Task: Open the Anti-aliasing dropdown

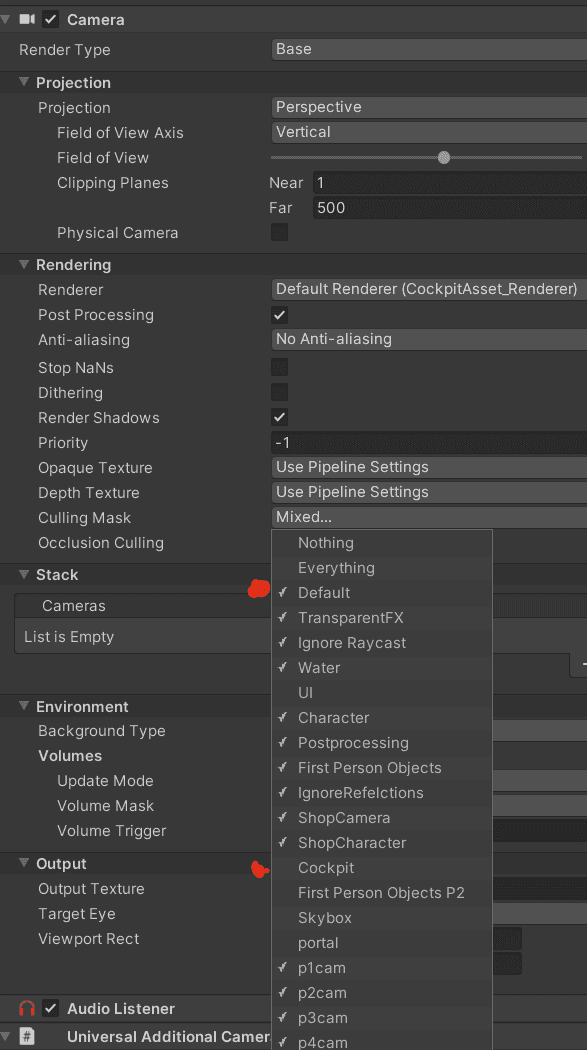Action: click(429, 340)
